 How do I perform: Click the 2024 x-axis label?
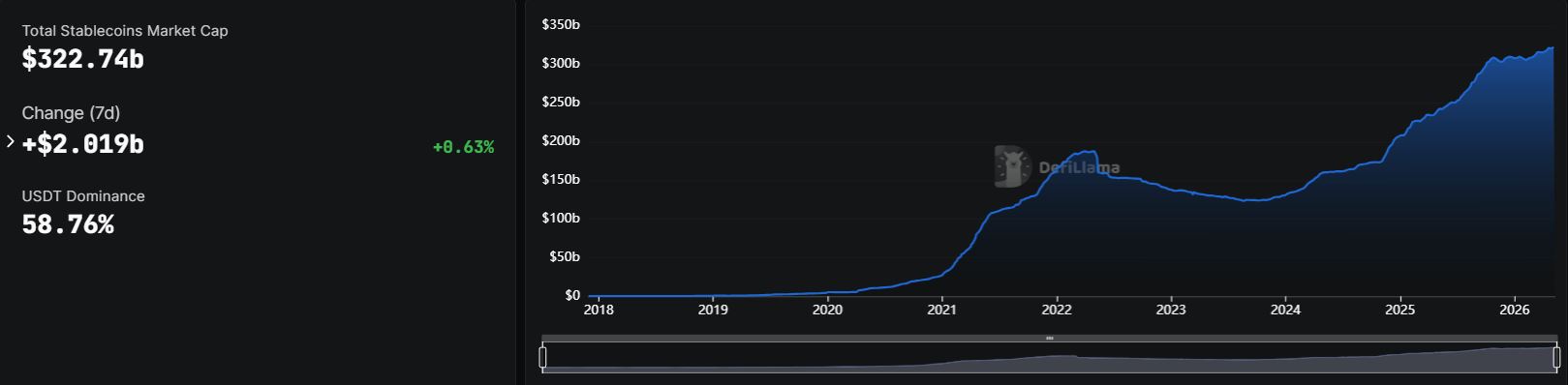coord(1285,311)
